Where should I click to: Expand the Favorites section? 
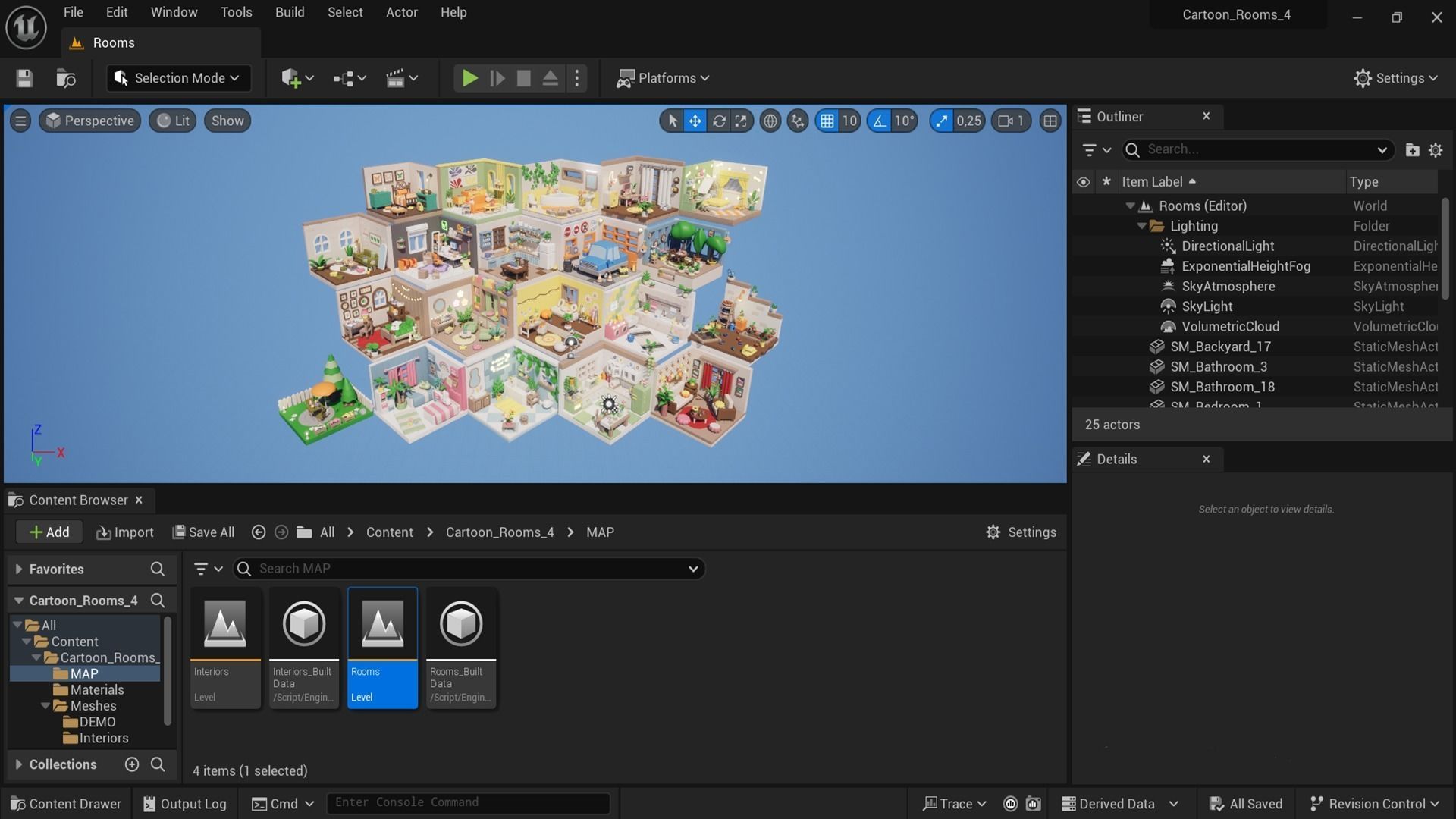pos(19,569)
